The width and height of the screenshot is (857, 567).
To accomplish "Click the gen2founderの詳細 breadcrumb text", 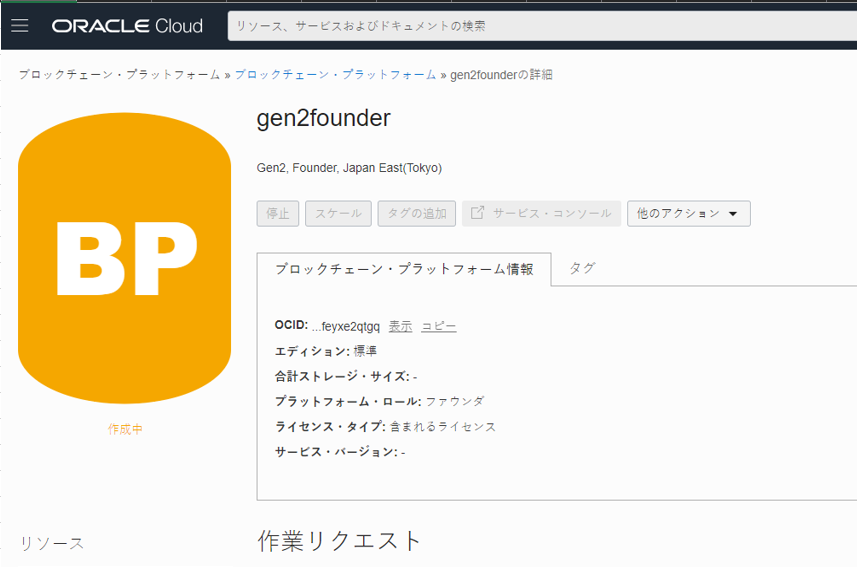I will click(x=501, y=75).
